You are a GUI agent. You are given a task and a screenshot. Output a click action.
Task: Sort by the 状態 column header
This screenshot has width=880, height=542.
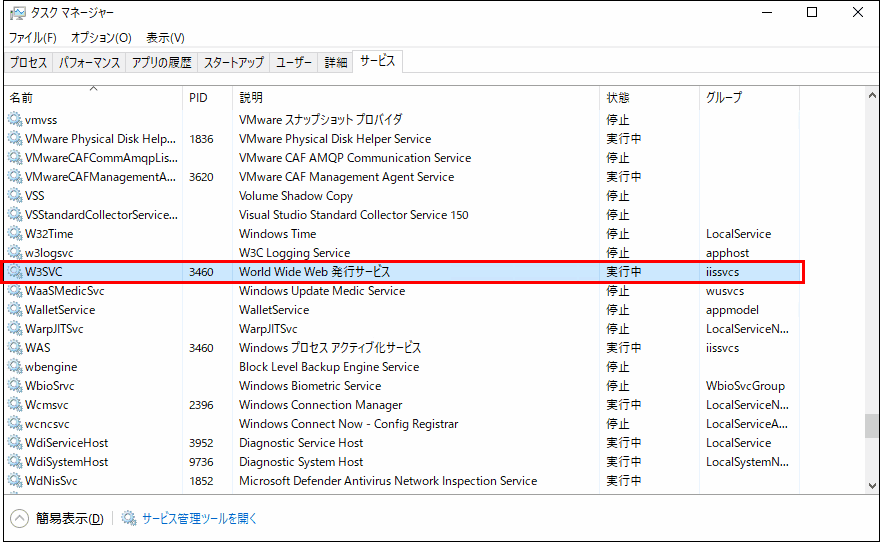coord(649,98)
